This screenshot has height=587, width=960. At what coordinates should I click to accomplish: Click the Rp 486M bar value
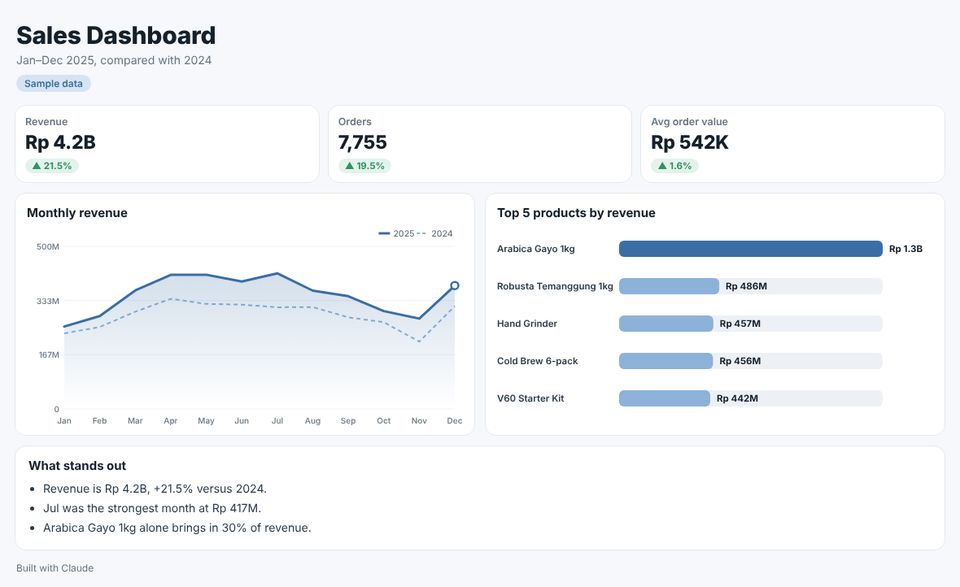[x=746, y=286]
